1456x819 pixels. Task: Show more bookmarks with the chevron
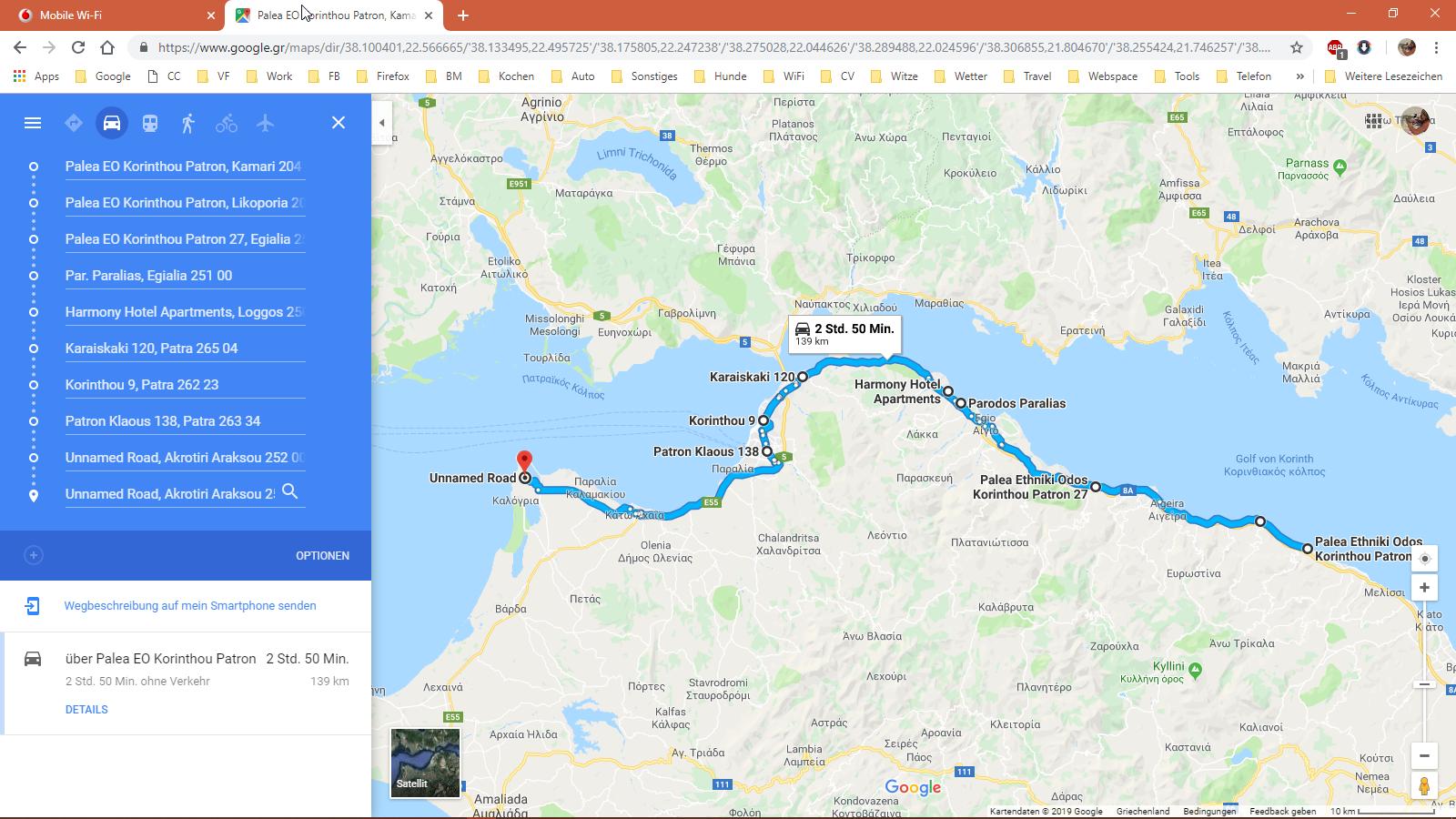(1299, 76)
